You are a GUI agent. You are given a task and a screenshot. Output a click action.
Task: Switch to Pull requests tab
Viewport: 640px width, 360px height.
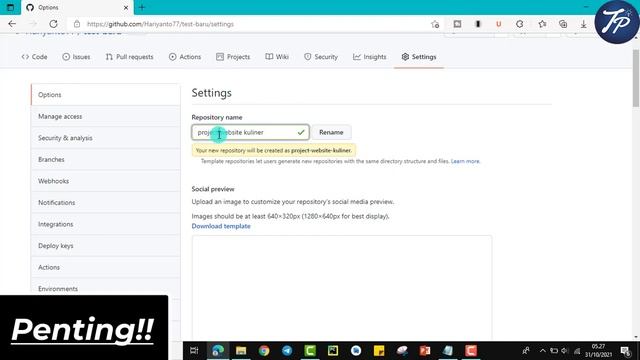tap(129, 57)
